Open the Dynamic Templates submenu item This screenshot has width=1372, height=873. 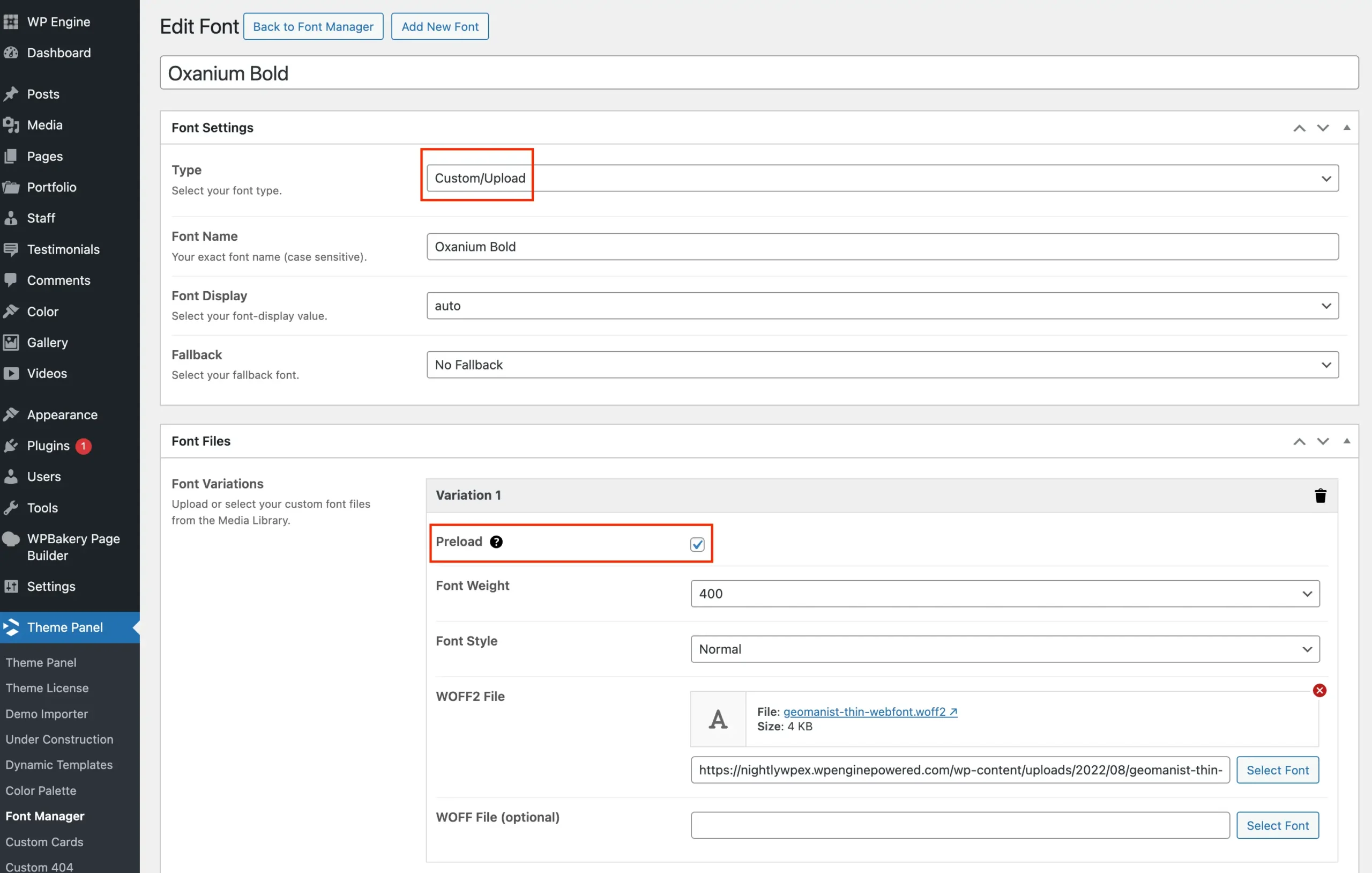click(59, 765)
